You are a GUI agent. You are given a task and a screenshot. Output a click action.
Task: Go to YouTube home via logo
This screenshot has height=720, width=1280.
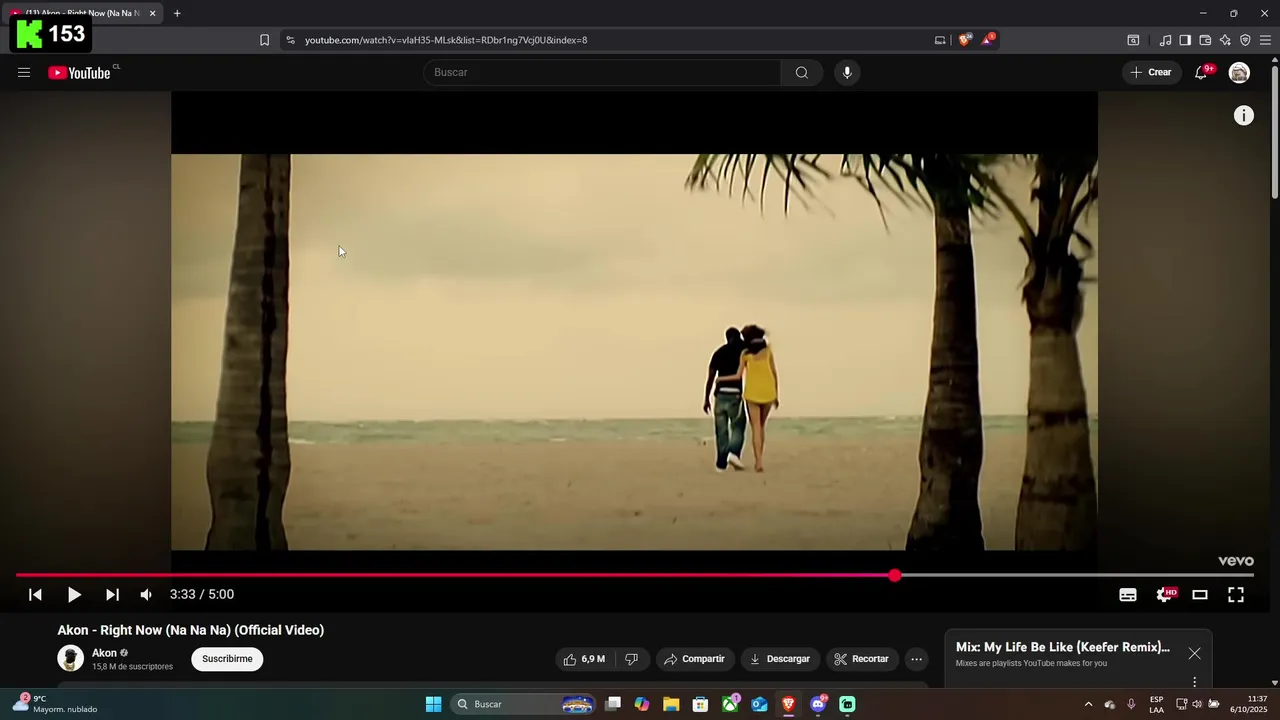click(79, 72)
